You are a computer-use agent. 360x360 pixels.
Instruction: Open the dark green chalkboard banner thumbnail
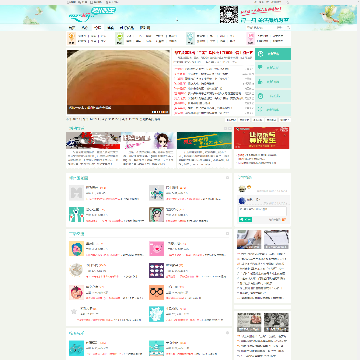click(204, 140)
